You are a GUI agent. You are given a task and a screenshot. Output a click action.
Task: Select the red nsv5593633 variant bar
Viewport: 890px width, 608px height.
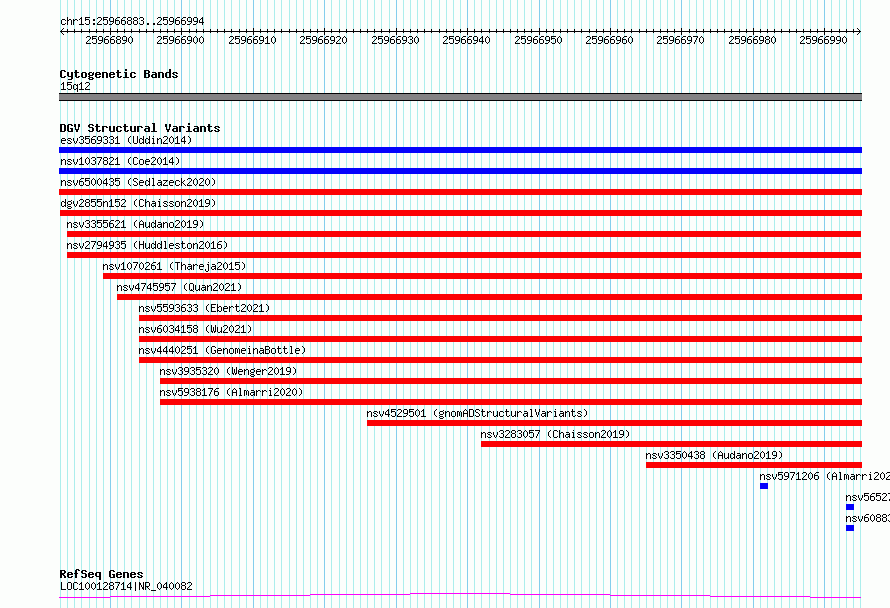point(501,318)
